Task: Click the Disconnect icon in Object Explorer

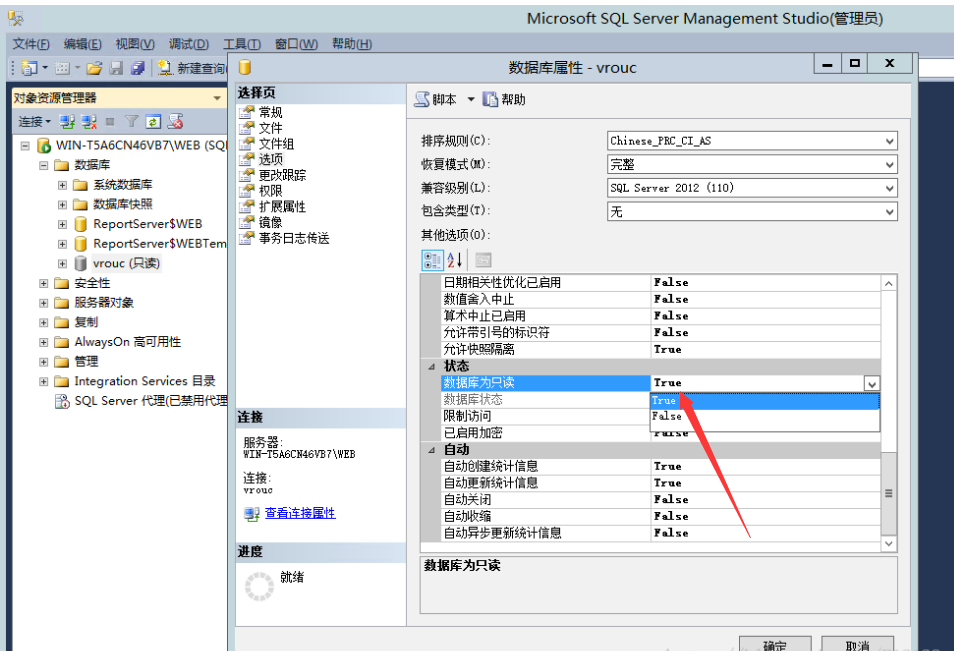Action: tap(89, 122)
